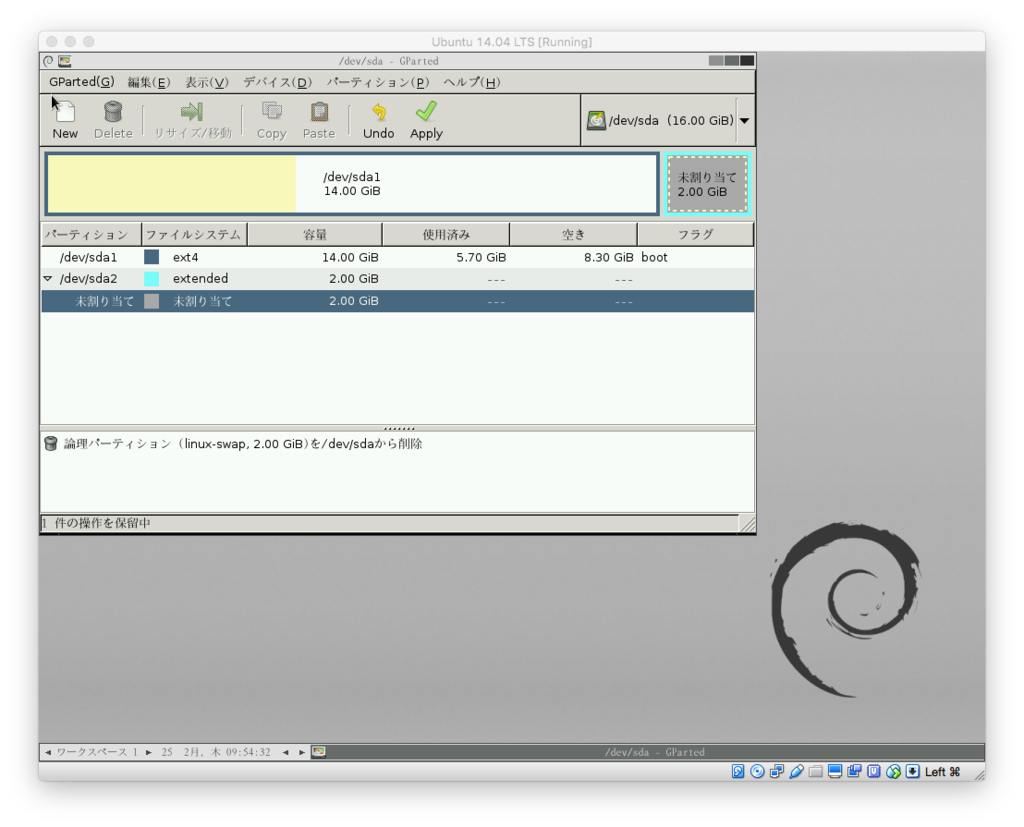This screenshot has width=1024, height=827.
Task: Click the 空き column header
Action: [x=573, y=235]
